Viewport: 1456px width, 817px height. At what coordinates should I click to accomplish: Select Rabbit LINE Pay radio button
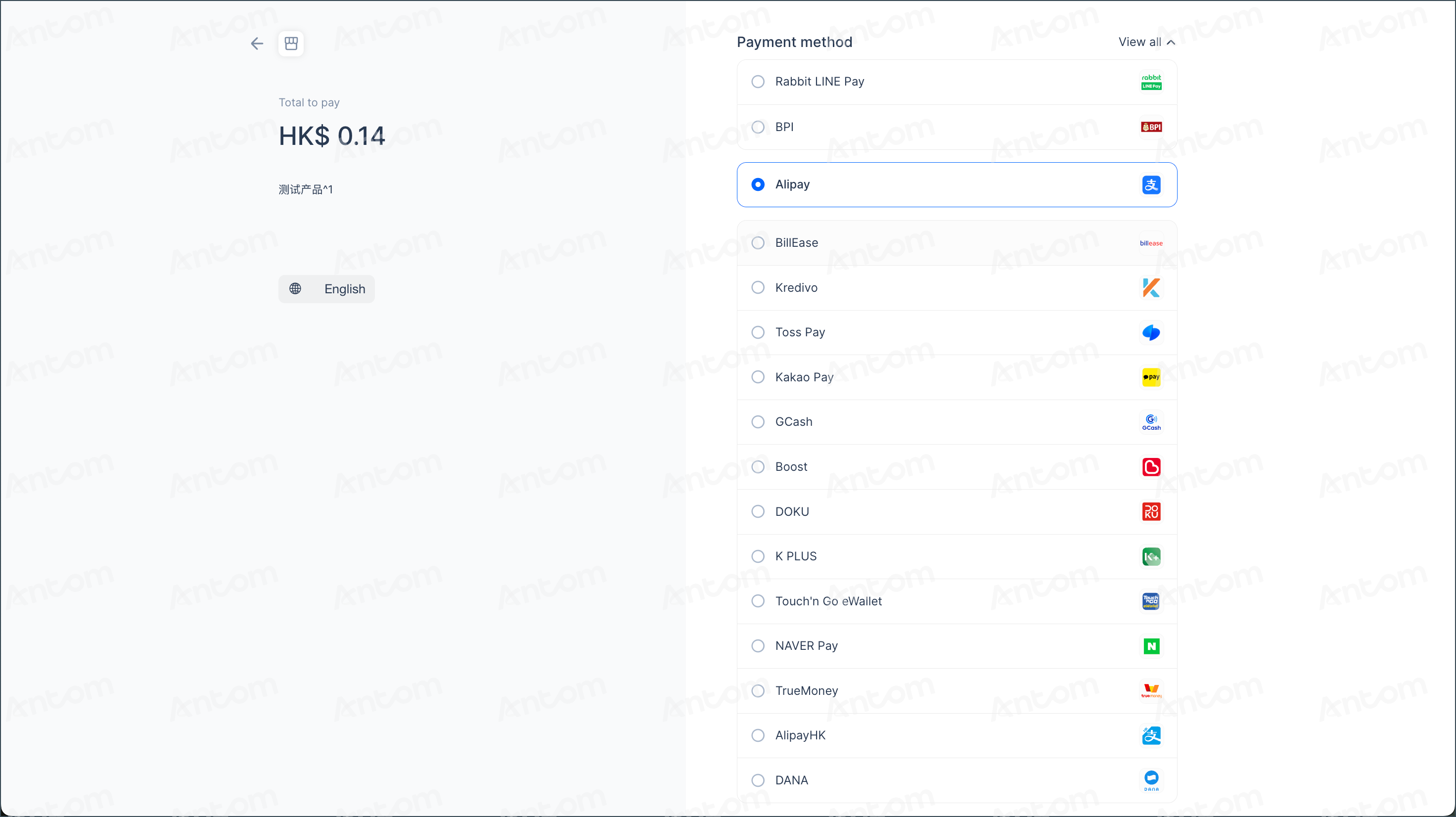[x=758, y=82]
